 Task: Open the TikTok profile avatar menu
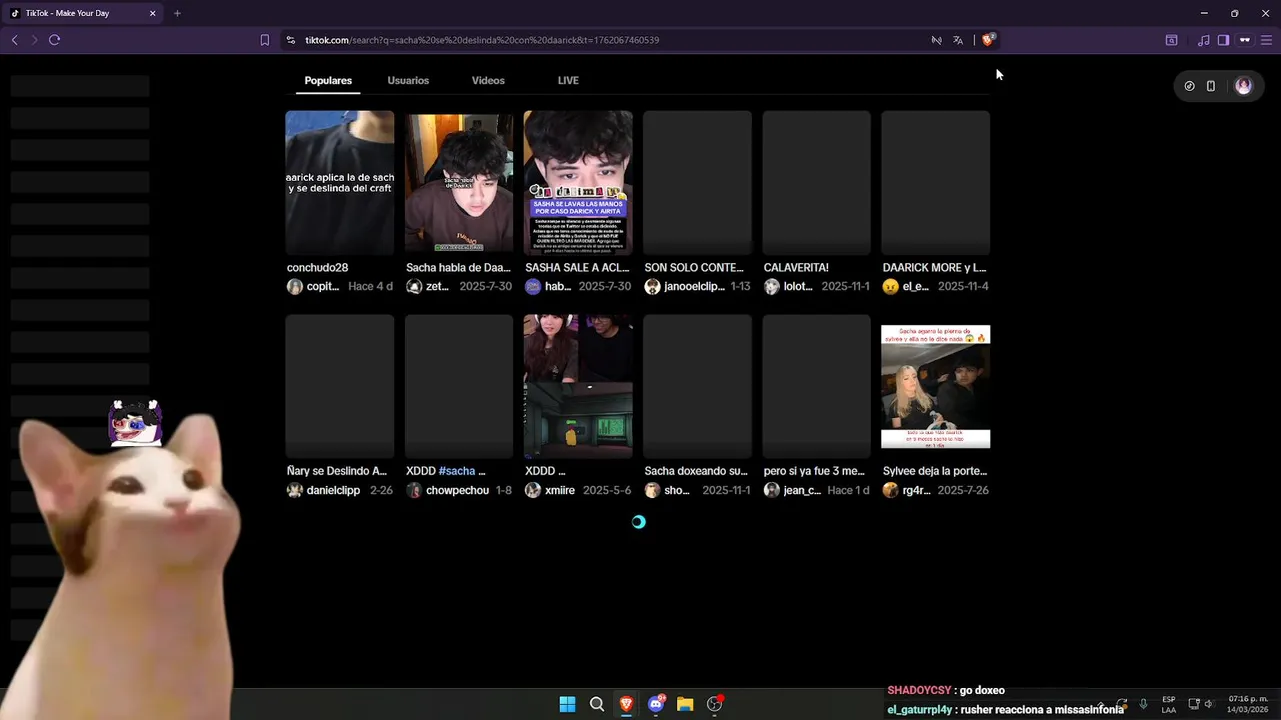(x=1243, y=86)
